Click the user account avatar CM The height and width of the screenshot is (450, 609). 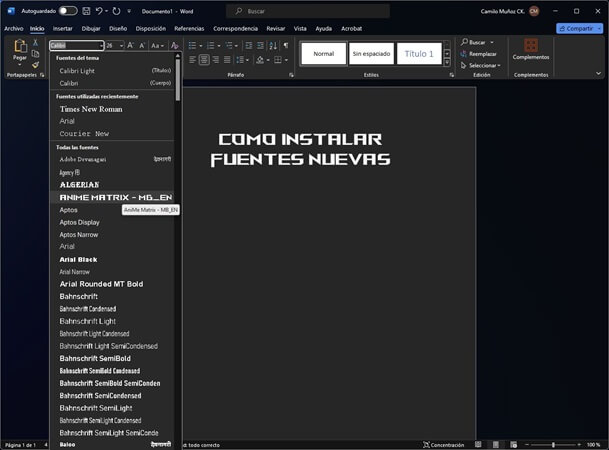point(534,11)
